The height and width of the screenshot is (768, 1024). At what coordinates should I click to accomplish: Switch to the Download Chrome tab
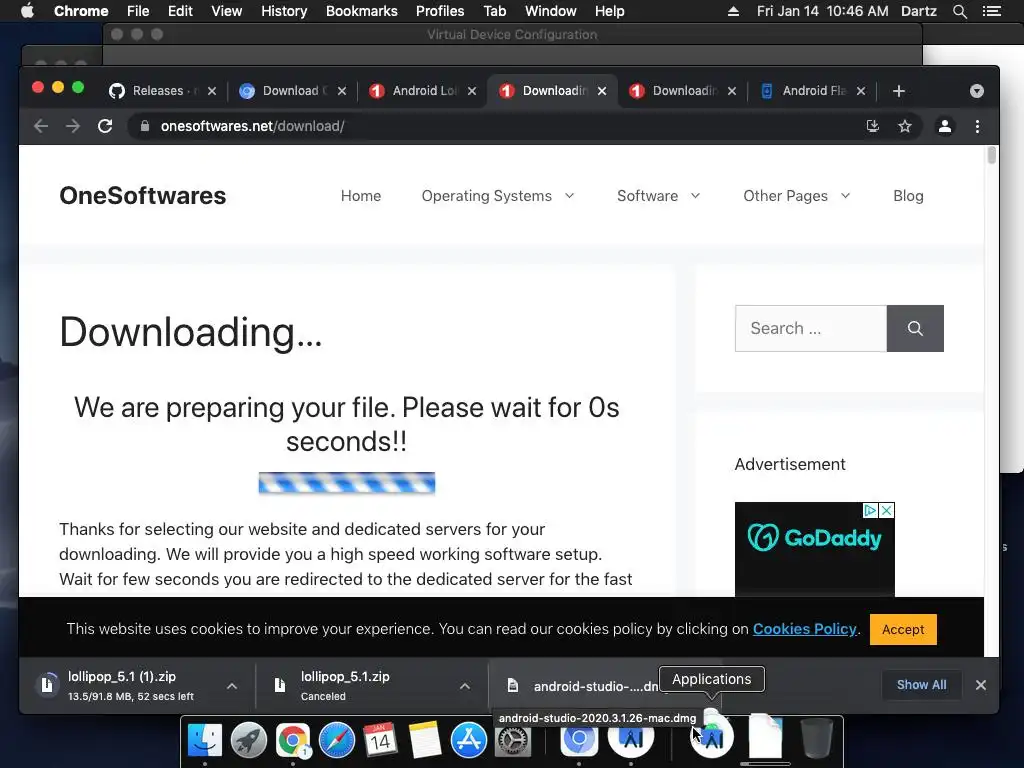pyautogui.click(x=291, y=91)
